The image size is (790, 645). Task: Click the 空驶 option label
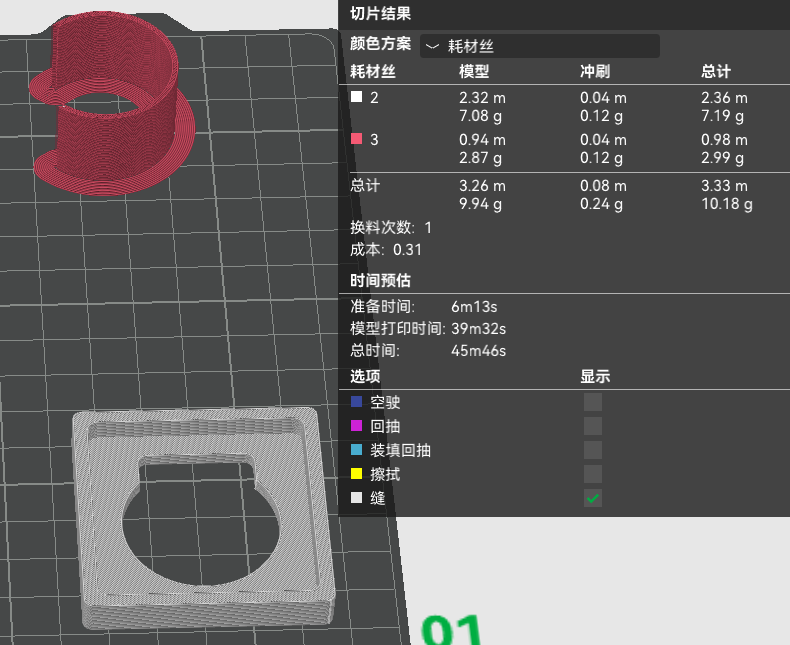(x=385, y=402)
